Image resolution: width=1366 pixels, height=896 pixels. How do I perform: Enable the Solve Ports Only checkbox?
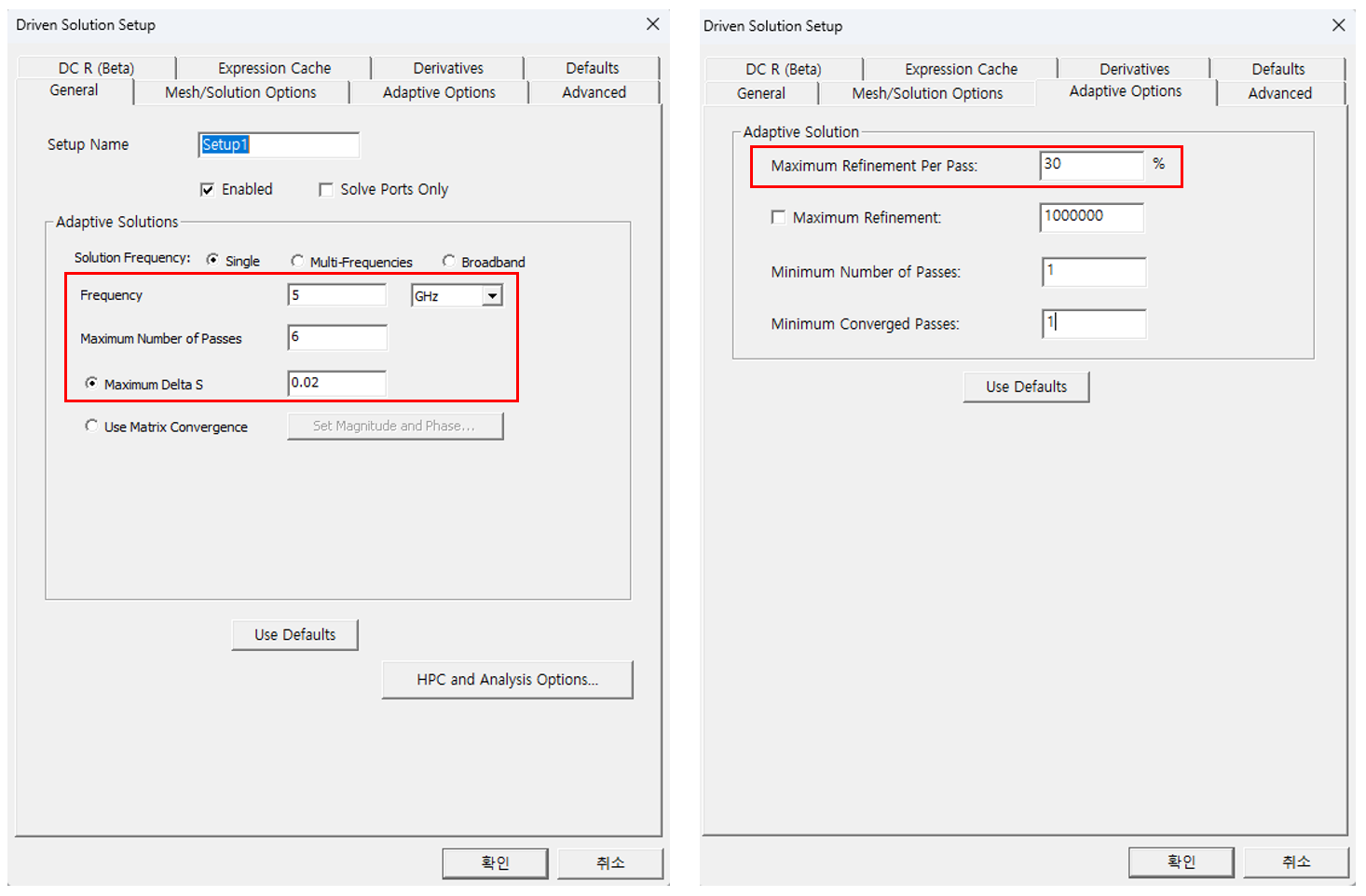[326, 190]
